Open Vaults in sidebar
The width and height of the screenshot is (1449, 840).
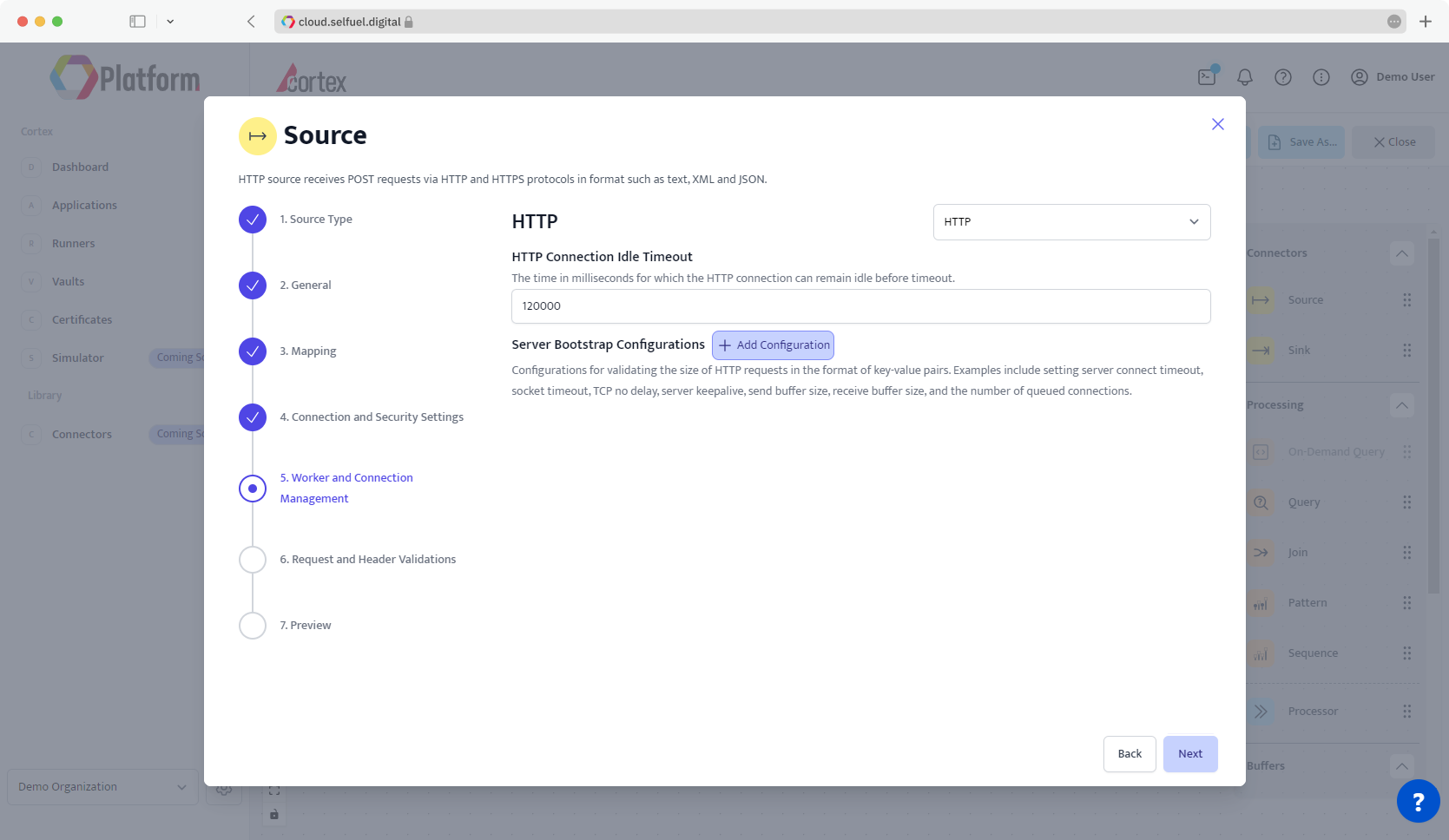click(x=68, y=282)
